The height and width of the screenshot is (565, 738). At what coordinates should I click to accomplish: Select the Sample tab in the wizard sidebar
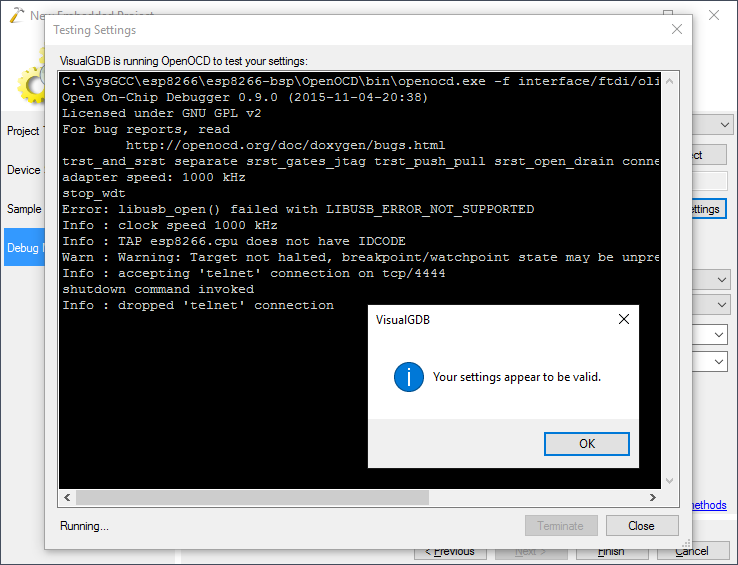[x=24, y=209]
